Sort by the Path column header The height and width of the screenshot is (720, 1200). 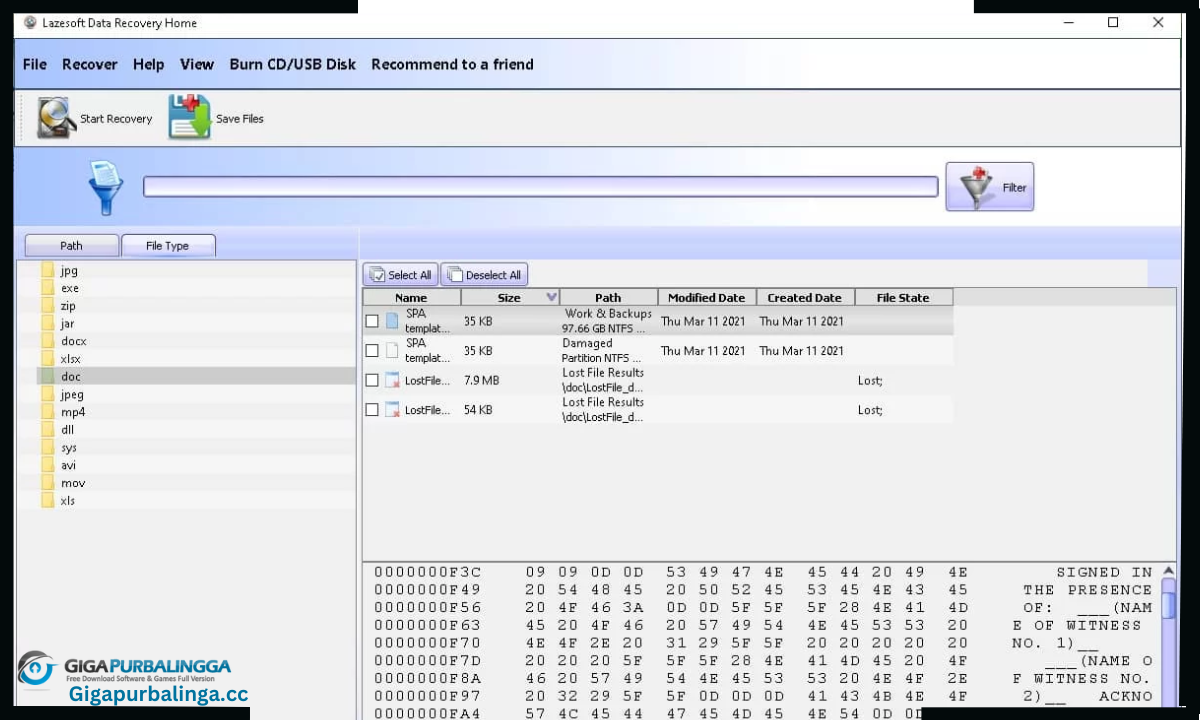pos(608,298)
